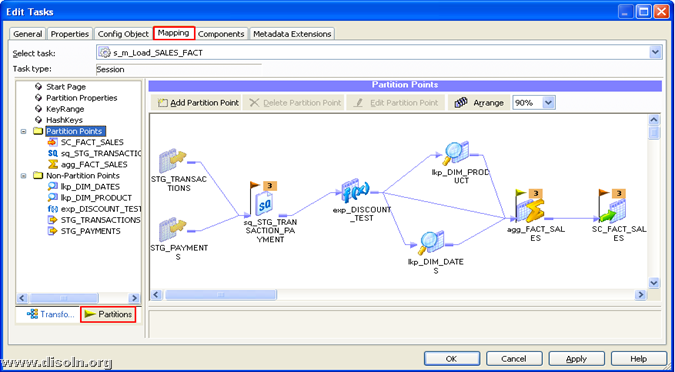Image resolution: width=675 pixels, height=372 pixels.
Task: Click the OK button
Action: [x=452, y=359]
